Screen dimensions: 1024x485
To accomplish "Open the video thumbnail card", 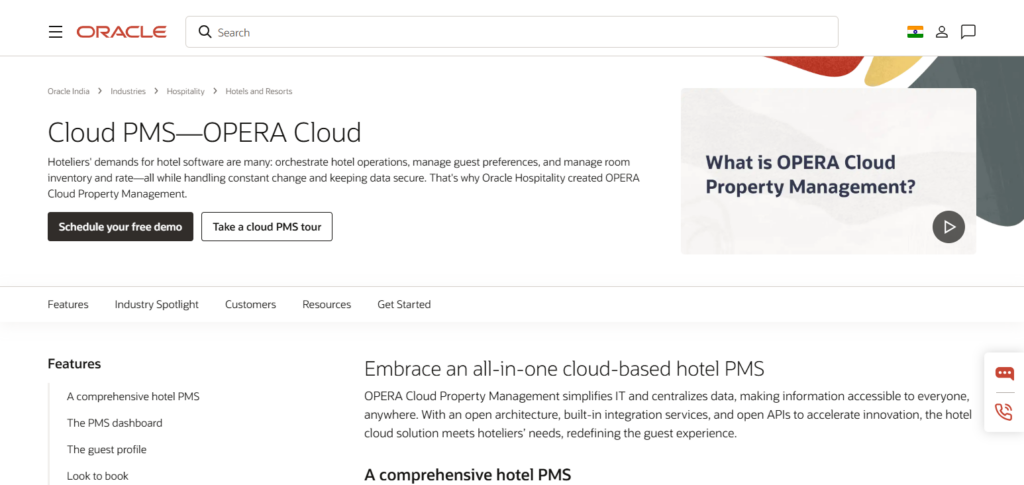I will 828,171.
